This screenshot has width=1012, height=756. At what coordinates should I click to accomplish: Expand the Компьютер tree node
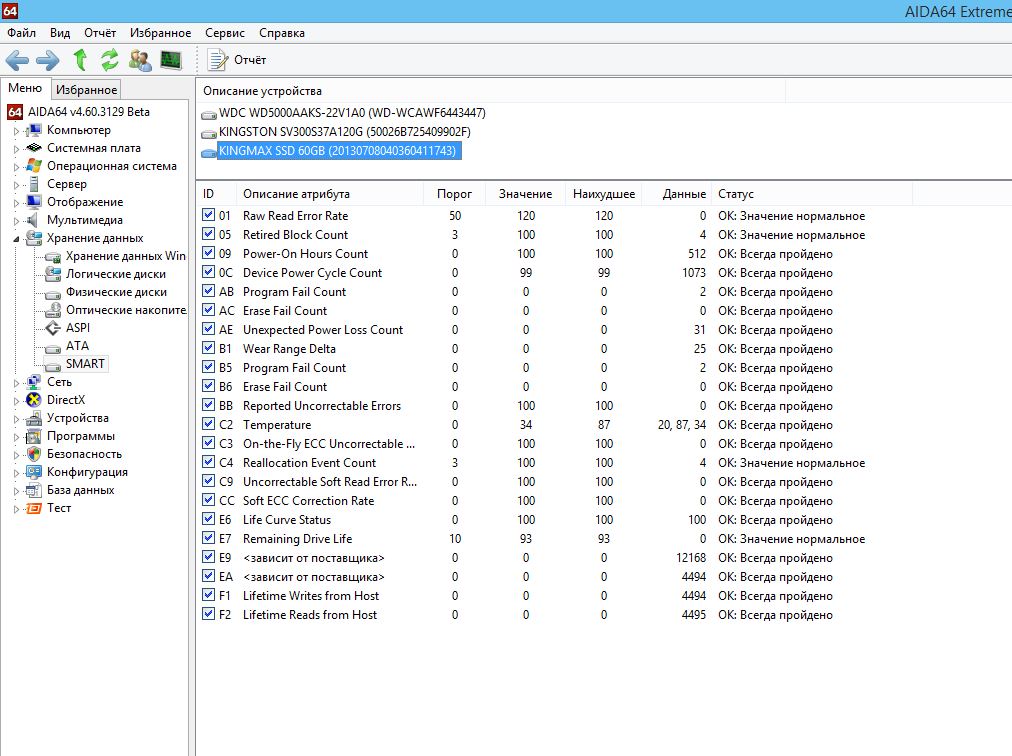(x=16, y=131)
